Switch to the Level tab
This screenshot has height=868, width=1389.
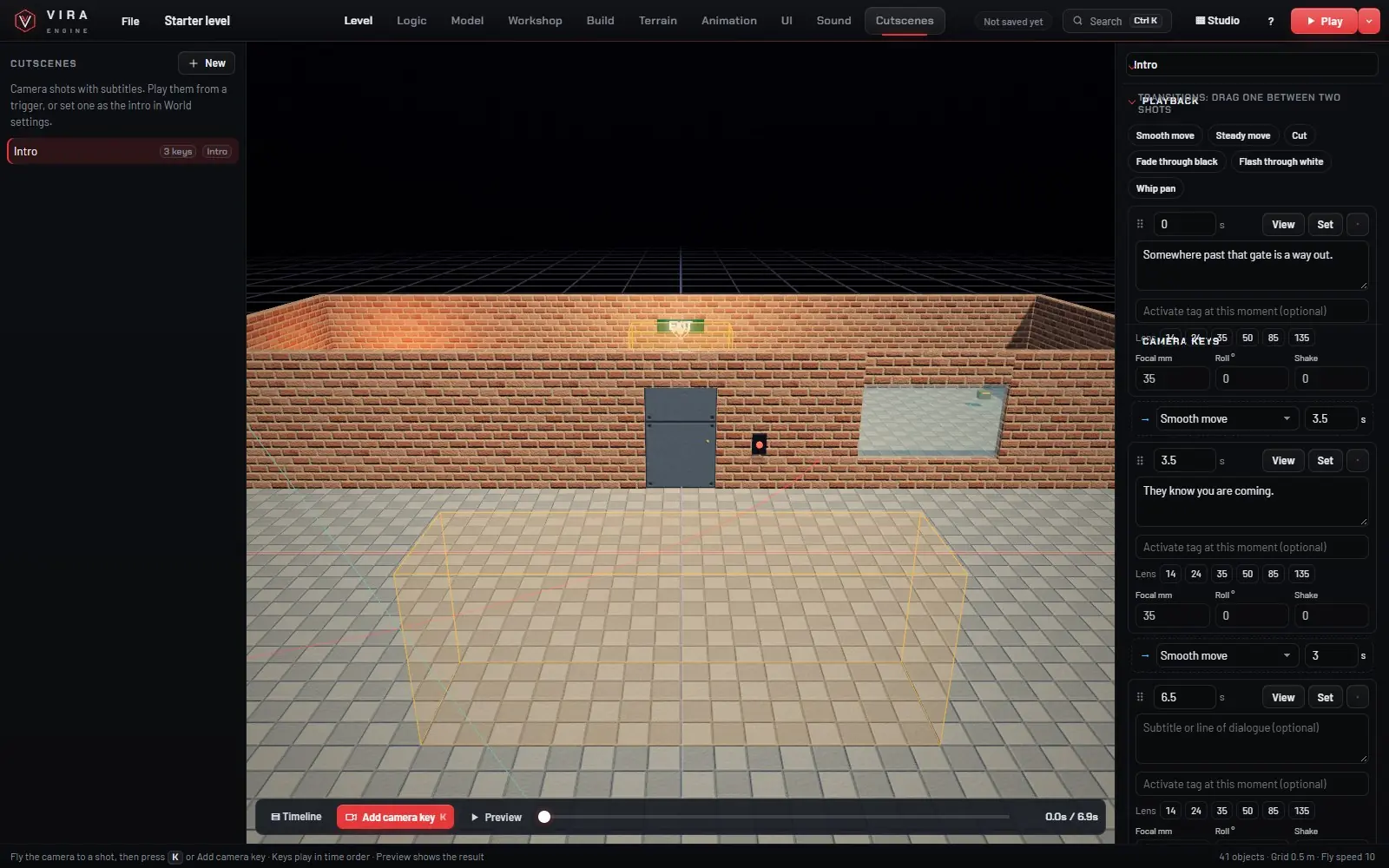(x=358, y=21)
